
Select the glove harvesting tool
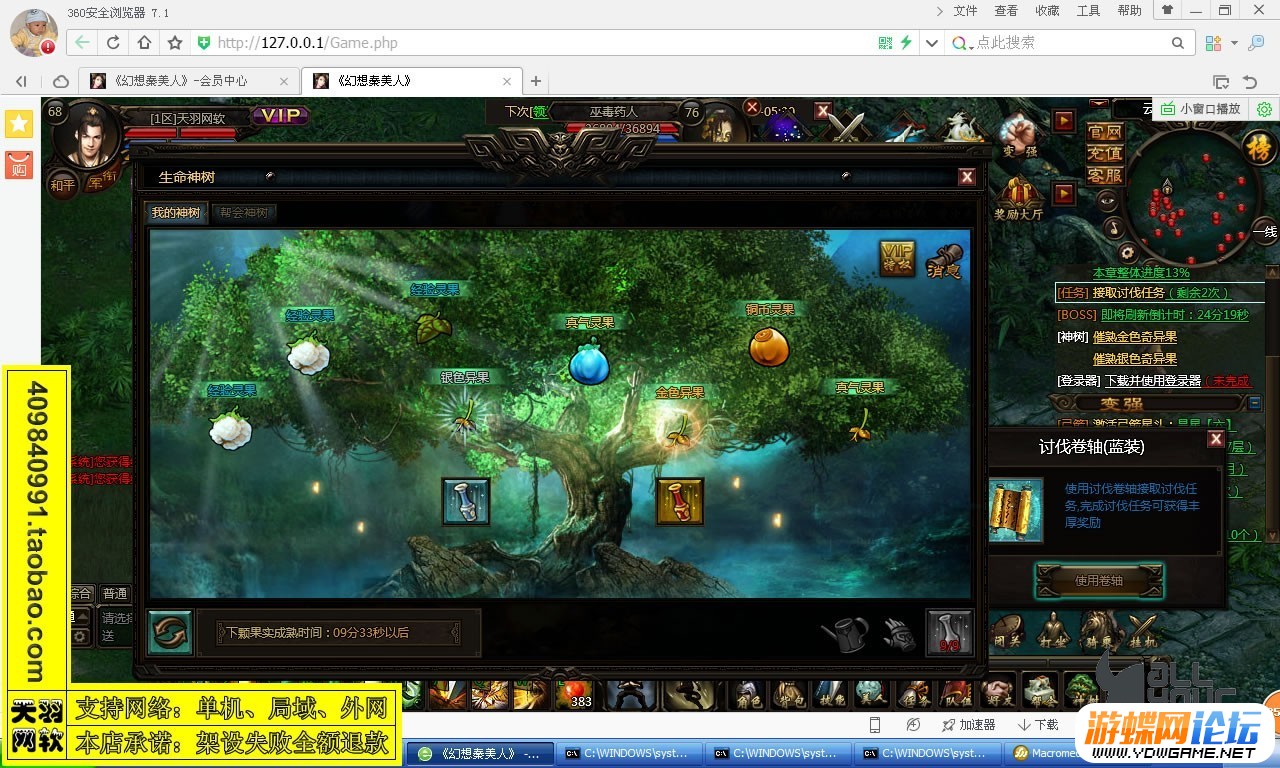(899, 634)
